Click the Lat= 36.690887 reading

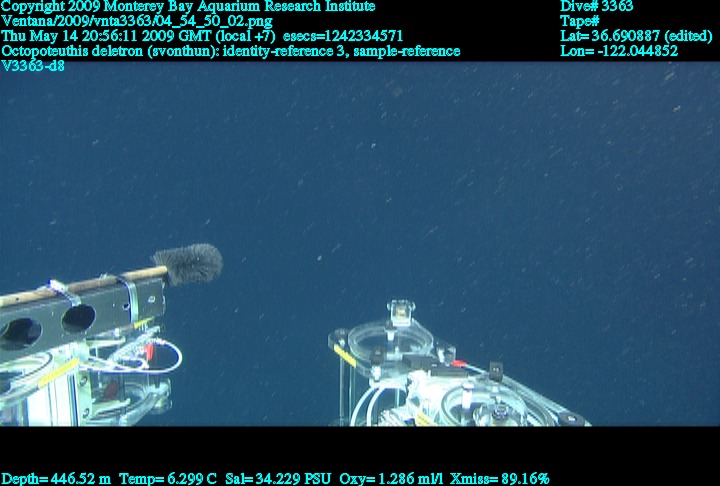tap(636, 36)
